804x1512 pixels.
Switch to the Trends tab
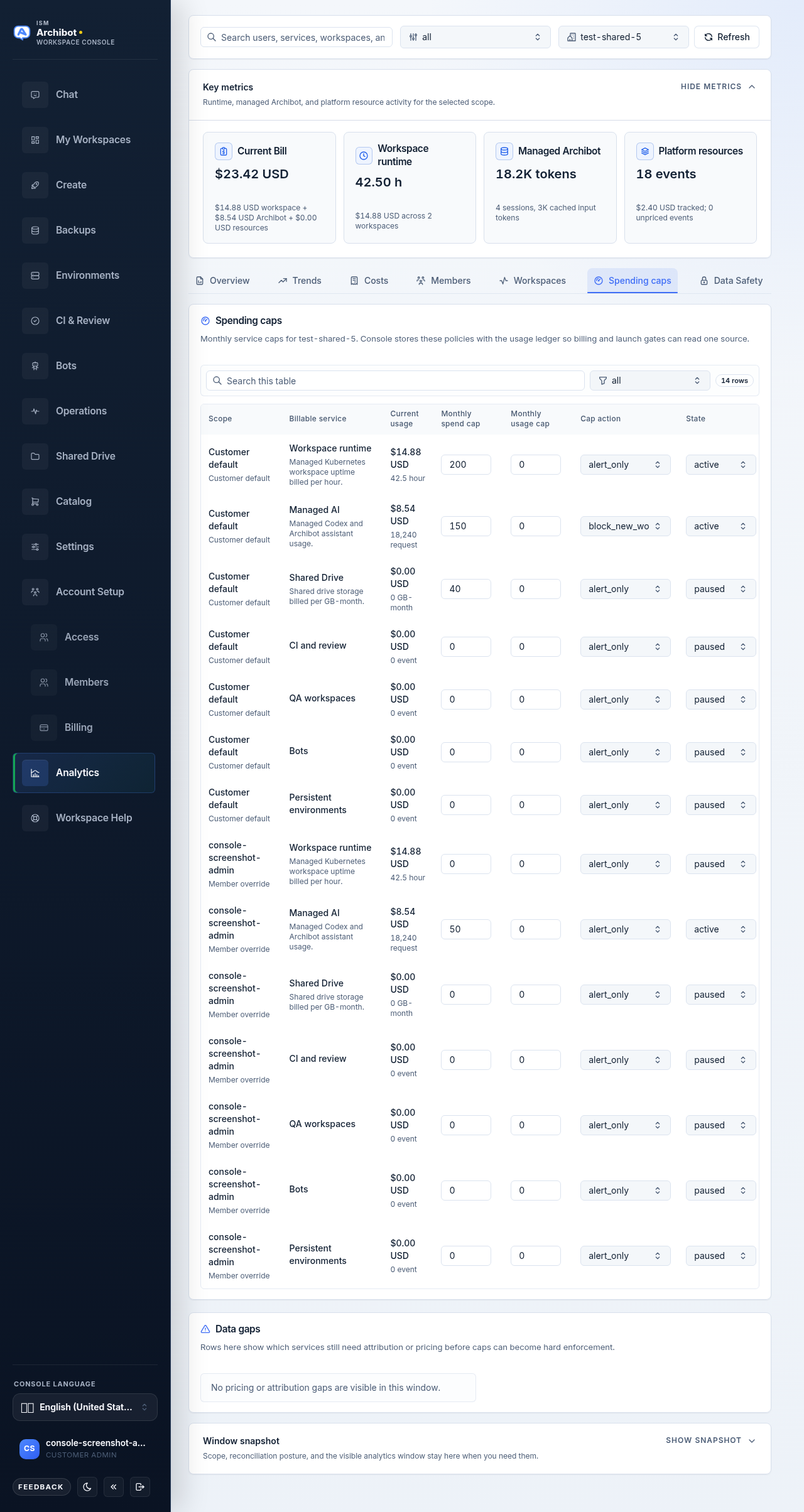tap(300, 281)
